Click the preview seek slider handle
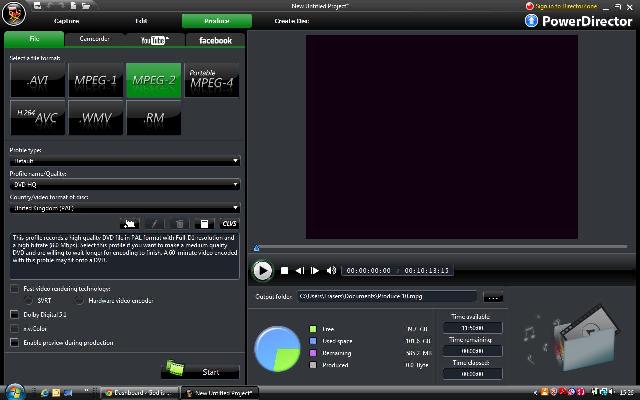640x400 pixels. (x=256, y=247)
